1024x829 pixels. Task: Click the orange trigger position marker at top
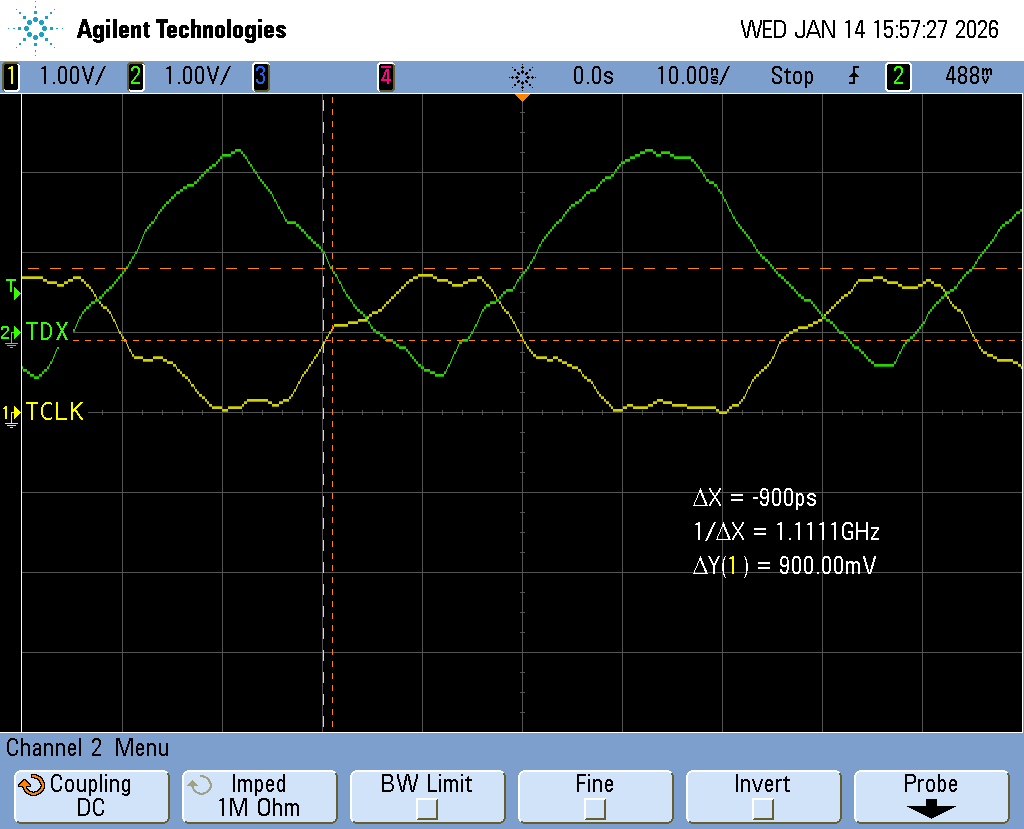(522, 98)
